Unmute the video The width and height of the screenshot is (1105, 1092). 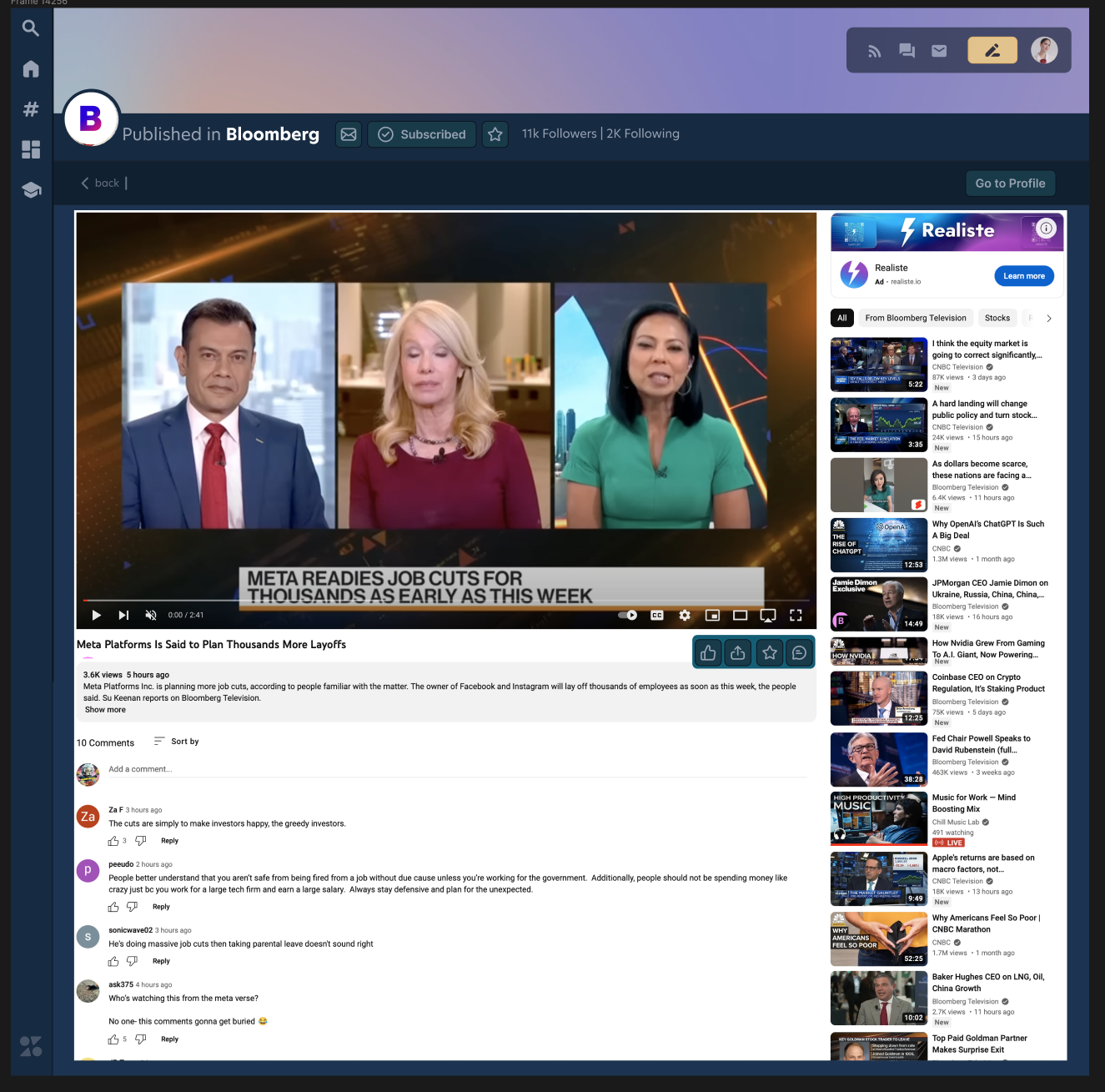(150, 615)
